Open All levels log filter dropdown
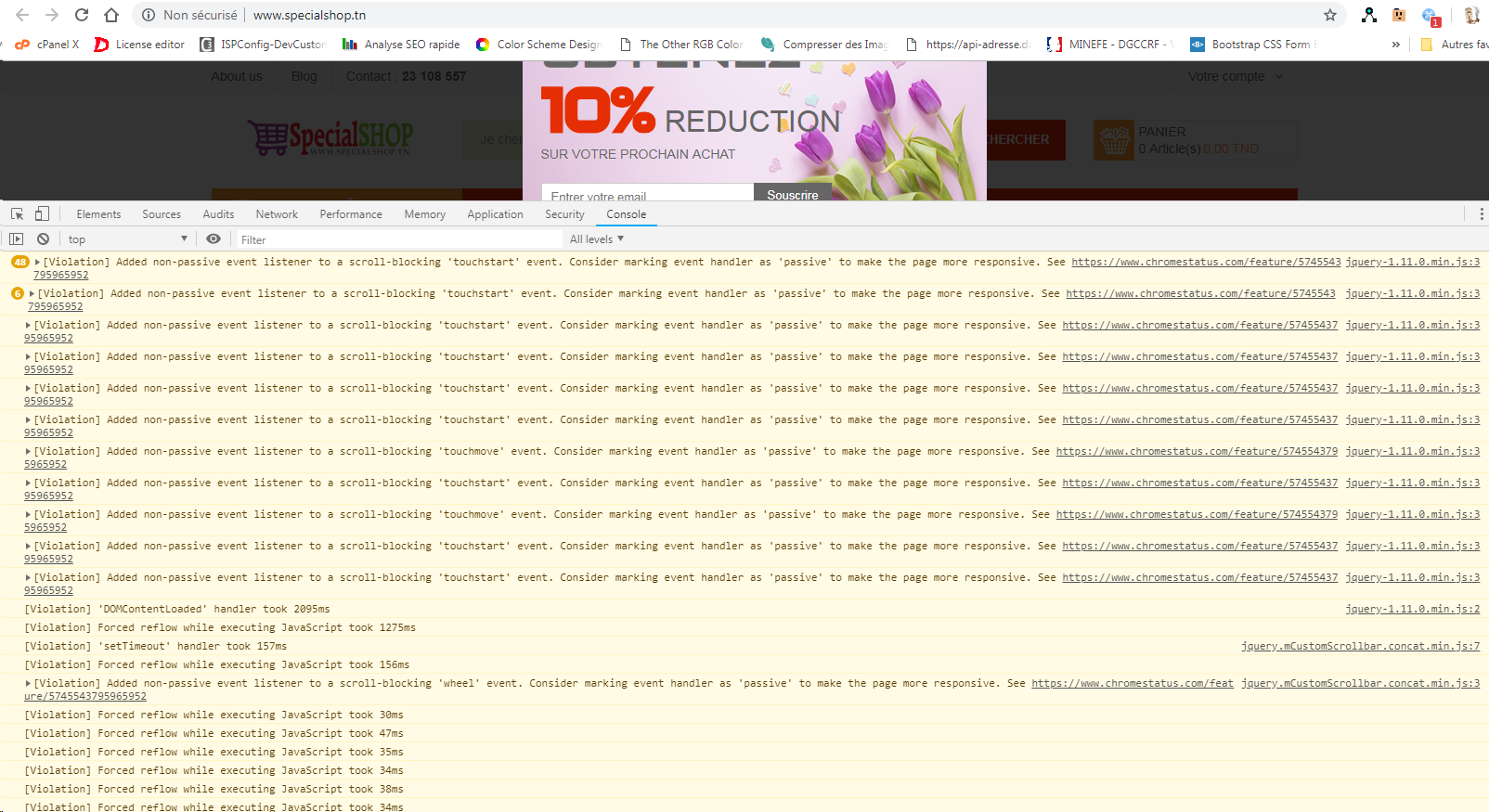 (597, 239)
